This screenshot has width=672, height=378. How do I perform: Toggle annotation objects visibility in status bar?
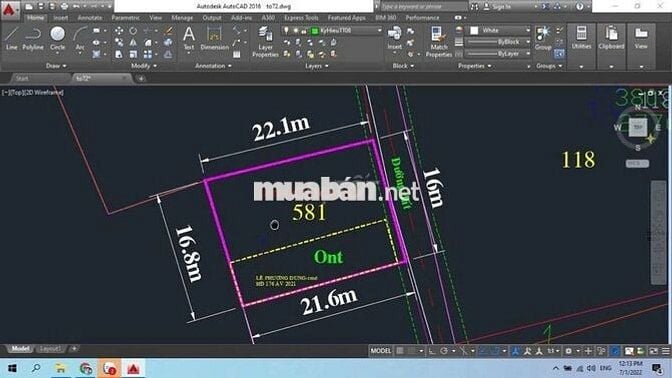(x=516, y=351)
